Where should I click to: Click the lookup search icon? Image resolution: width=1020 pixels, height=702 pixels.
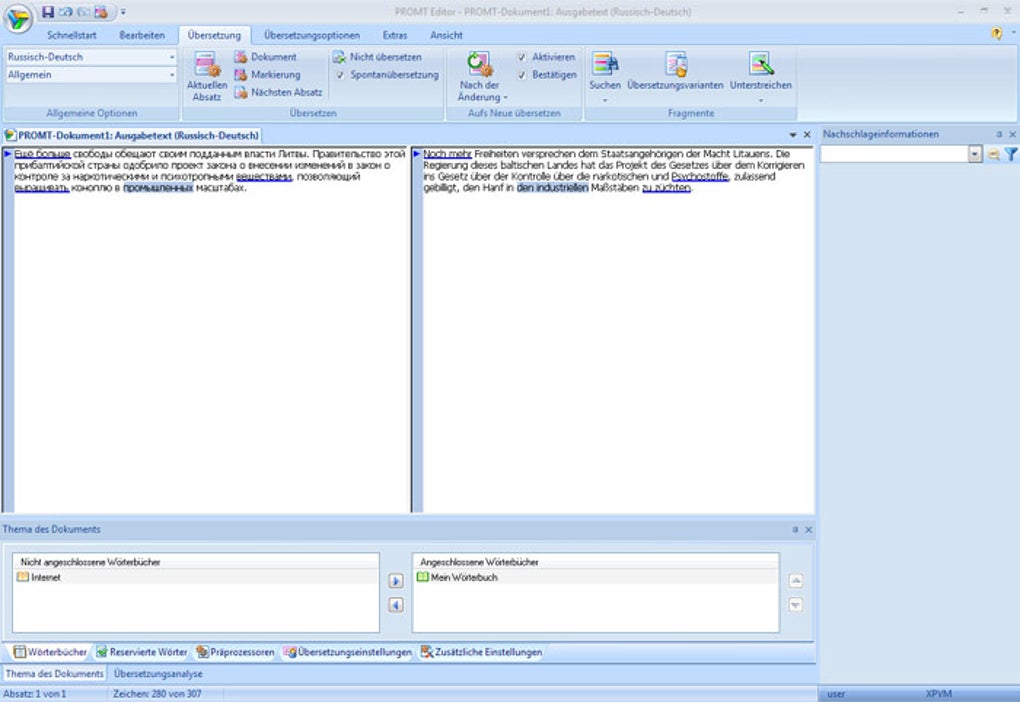994,154
